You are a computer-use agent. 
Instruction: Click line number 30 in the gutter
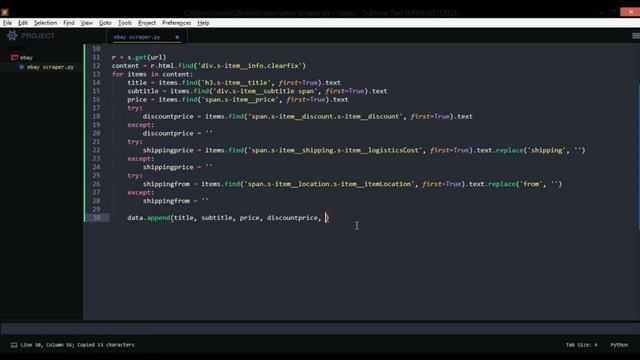coord(96,218)
